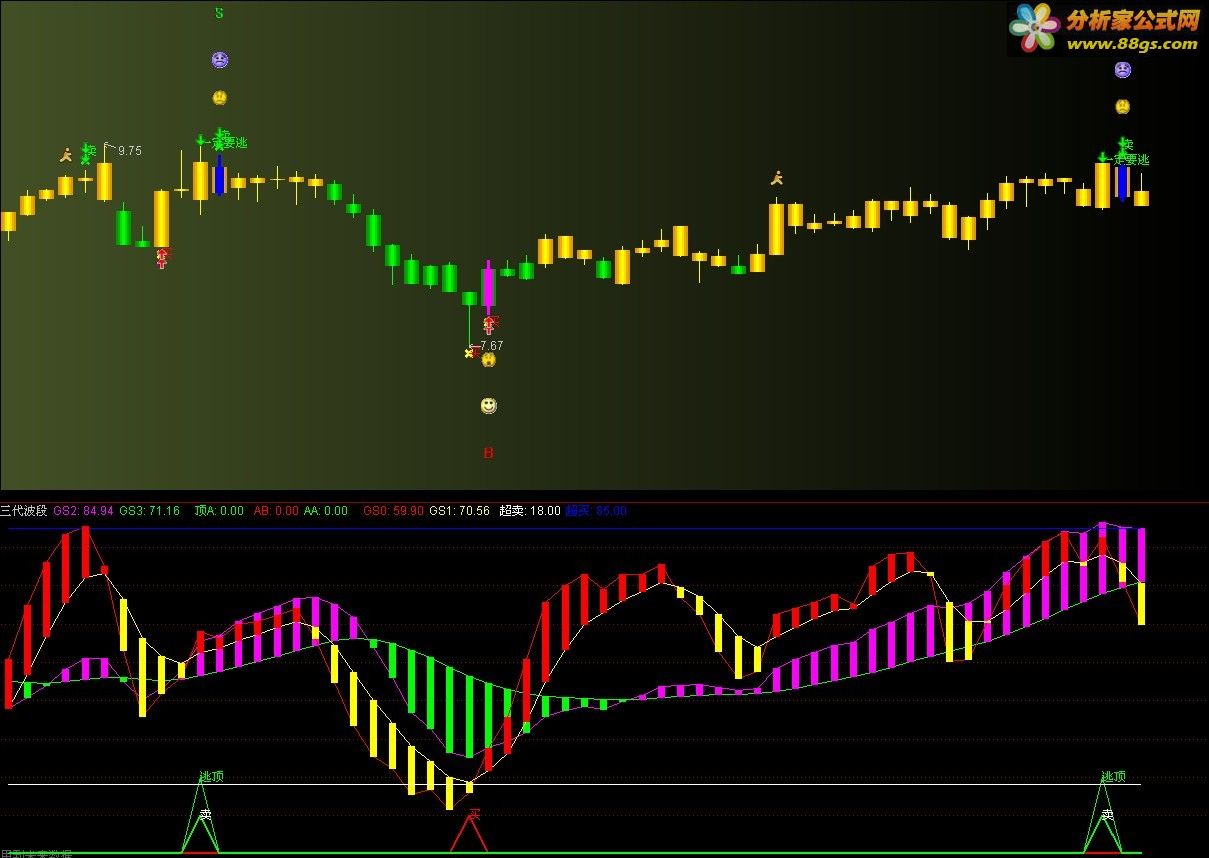Click the yellow X mark beside 7.67
This screenshot has height=858, width=1209.
tap(468, 352)
